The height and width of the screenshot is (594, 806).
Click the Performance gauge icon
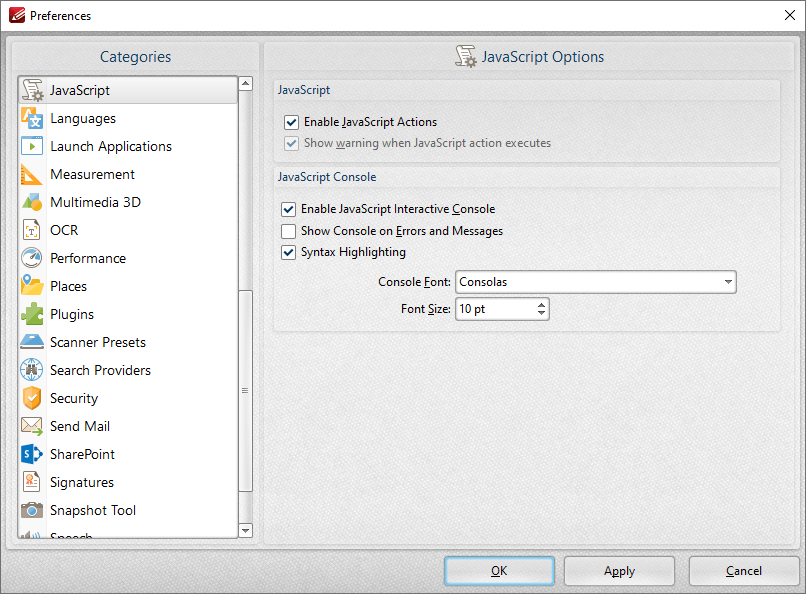point(32,258)
